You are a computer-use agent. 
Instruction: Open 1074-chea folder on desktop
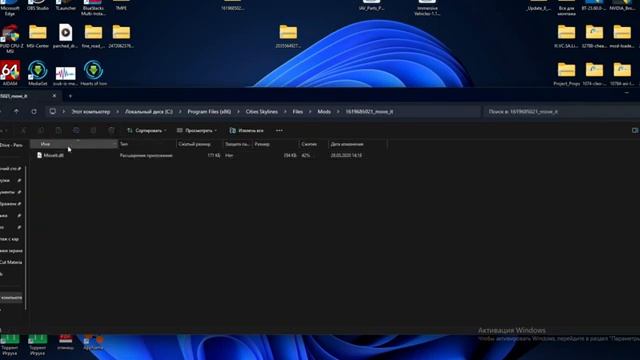[594, 73]
